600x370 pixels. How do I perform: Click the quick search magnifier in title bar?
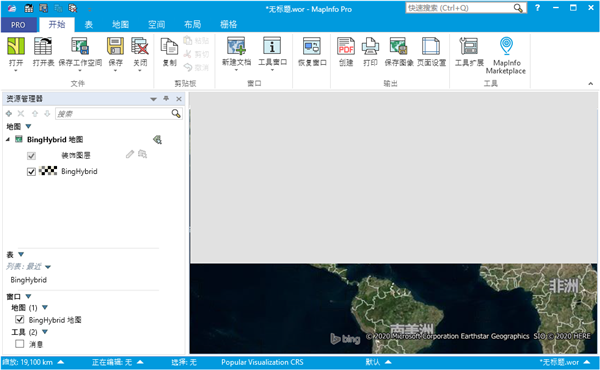[518, 8]
